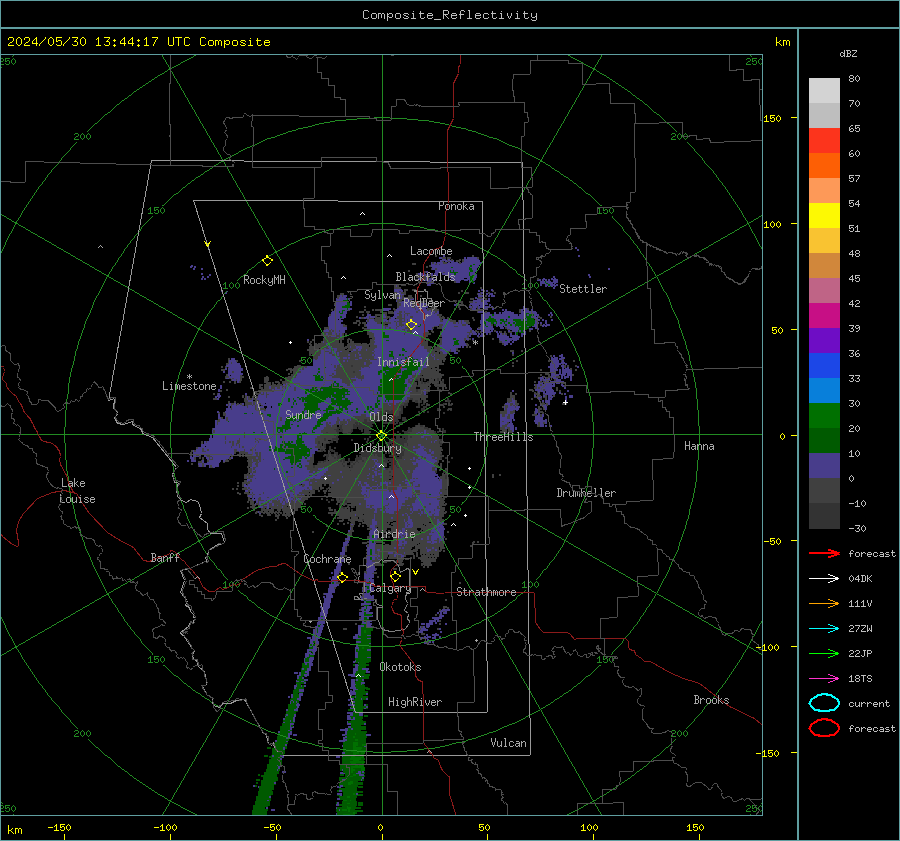Select the white 04DK arrow in legend
900x841 pixels.
click(824, 579)
